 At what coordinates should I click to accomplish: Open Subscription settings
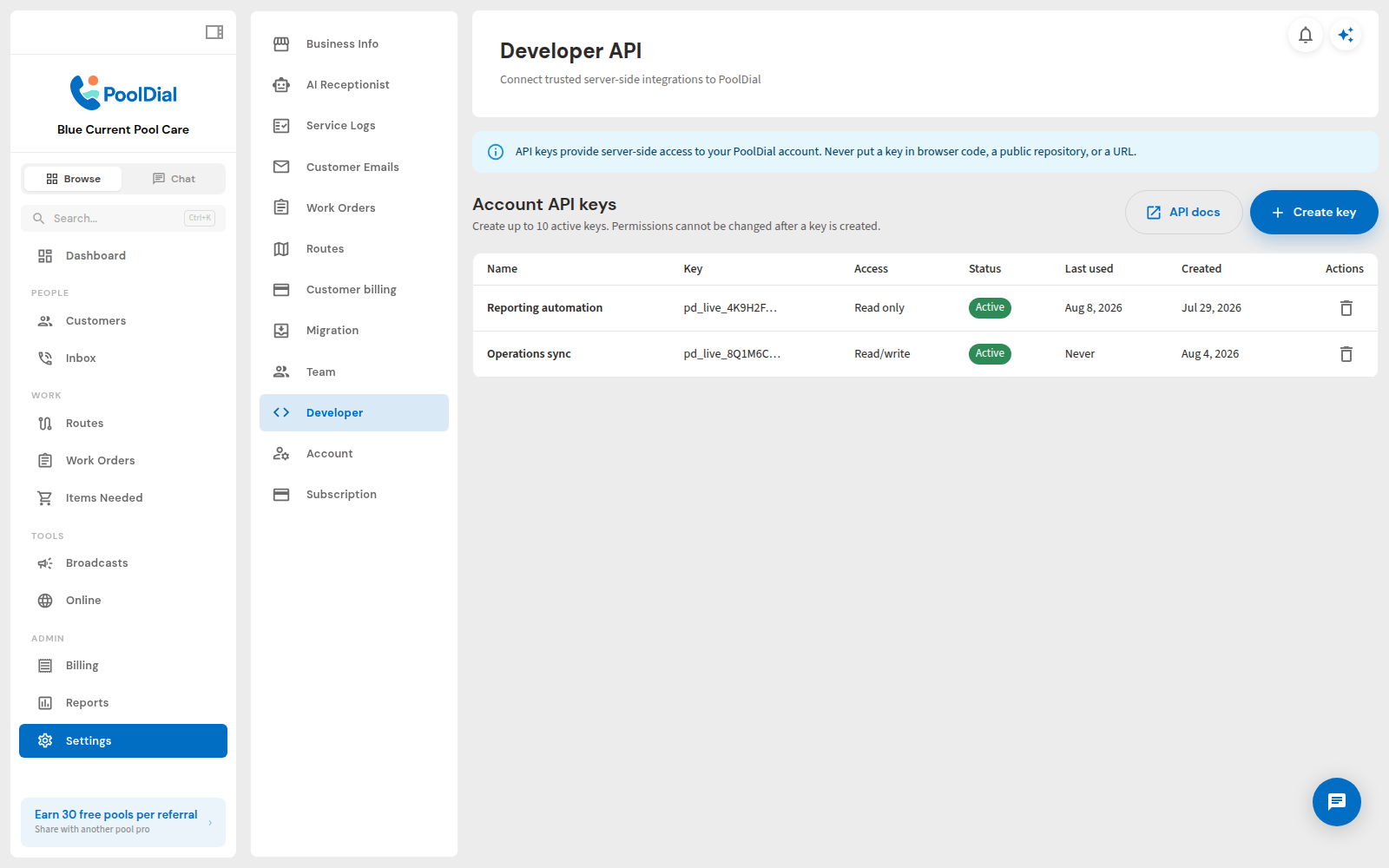coord(354,495)
